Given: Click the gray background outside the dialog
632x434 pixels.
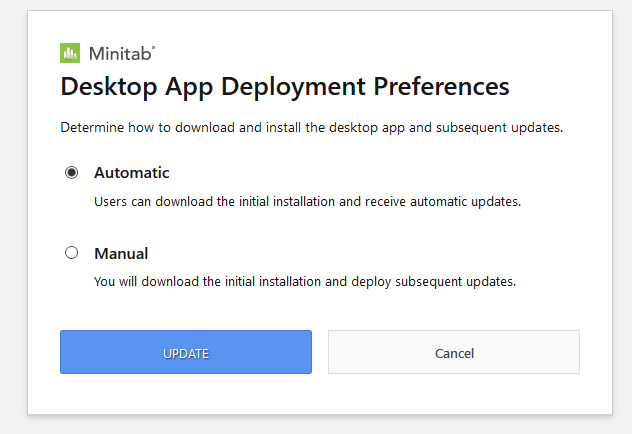Looking at the screenshot, I should pos(622,218).
